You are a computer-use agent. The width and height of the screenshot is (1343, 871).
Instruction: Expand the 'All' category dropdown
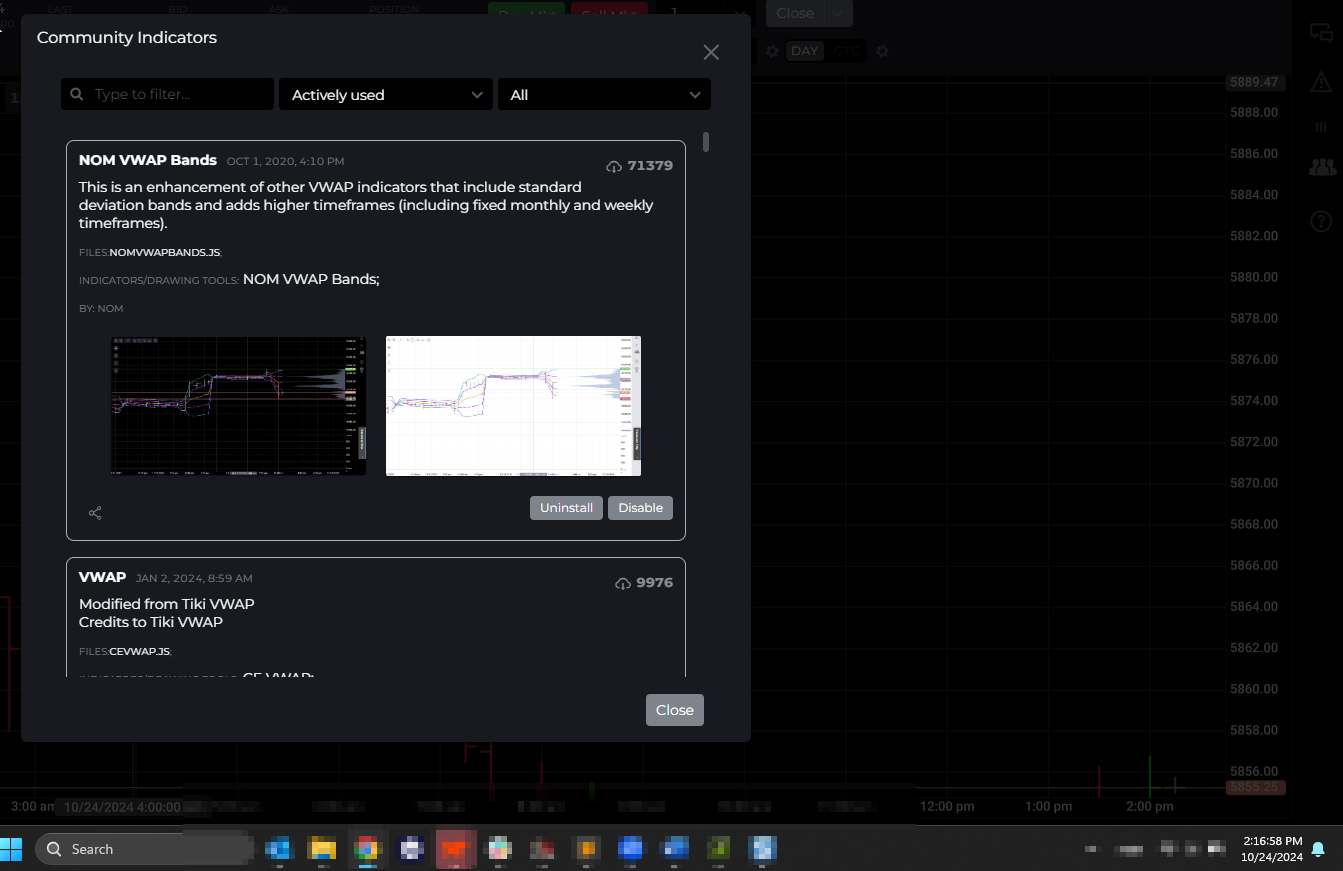(604, 95)
